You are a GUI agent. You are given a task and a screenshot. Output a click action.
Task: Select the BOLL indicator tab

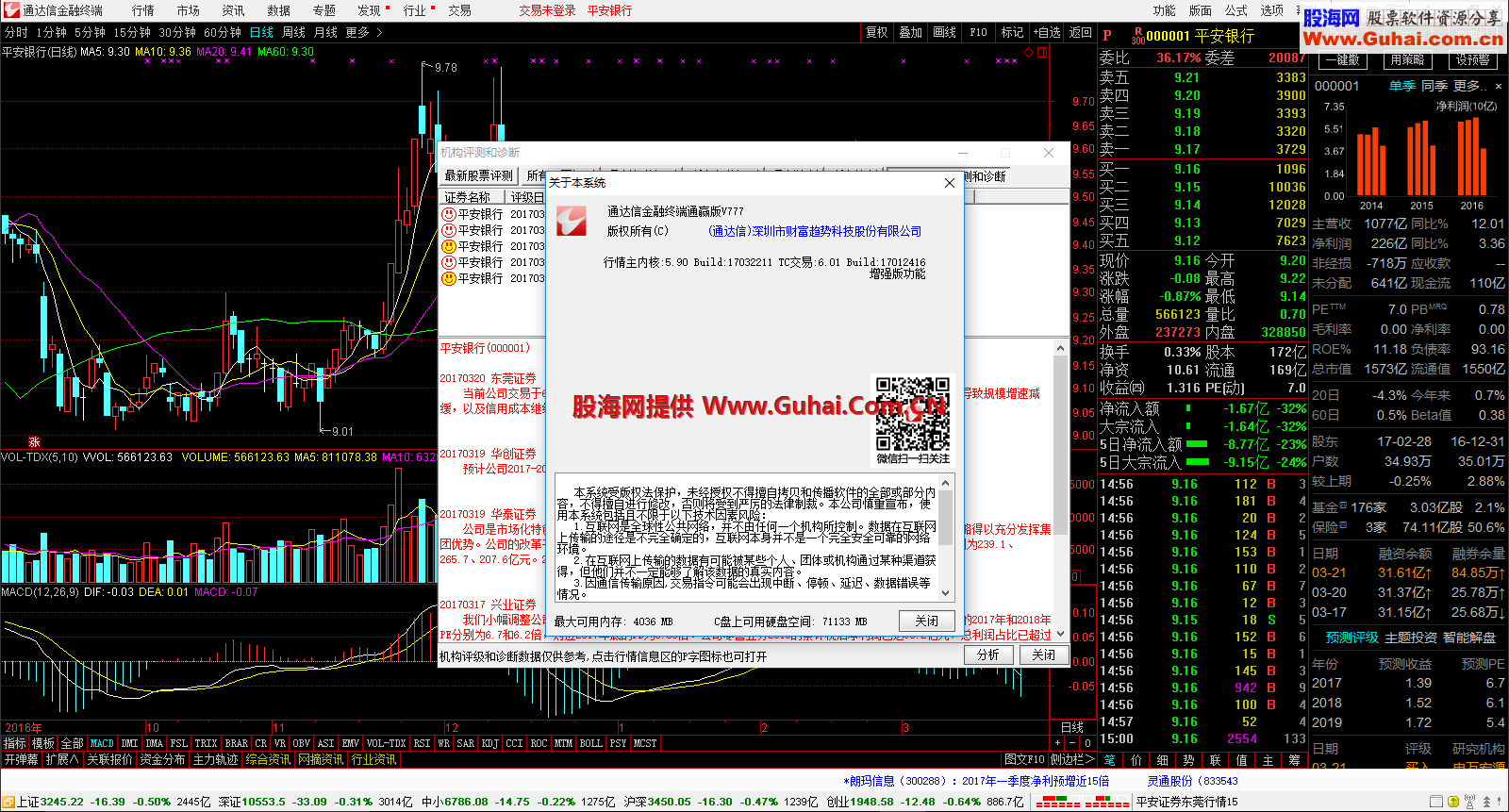click(x=590, y=743)
